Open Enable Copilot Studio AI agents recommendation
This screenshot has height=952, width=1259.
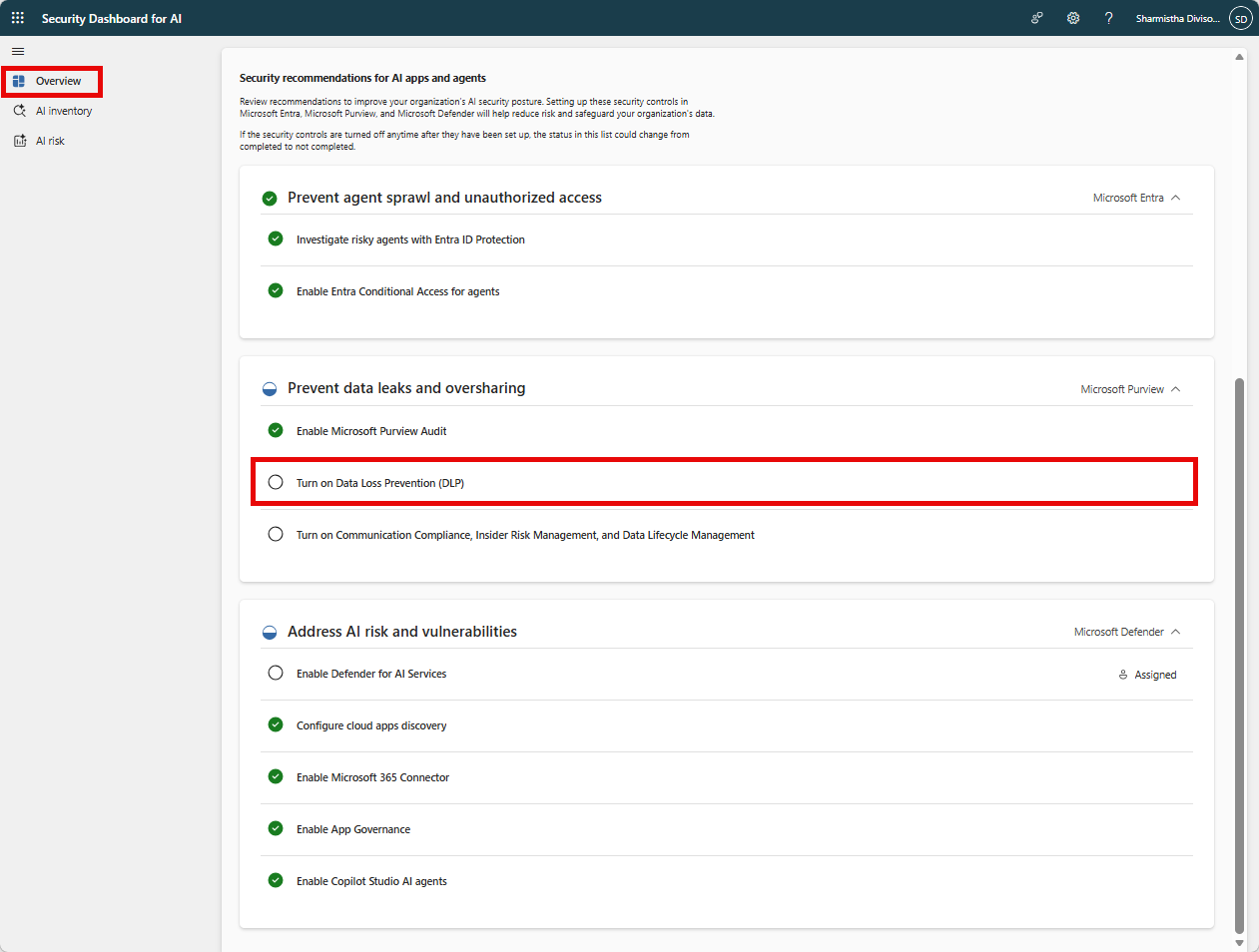pos(371,881)
